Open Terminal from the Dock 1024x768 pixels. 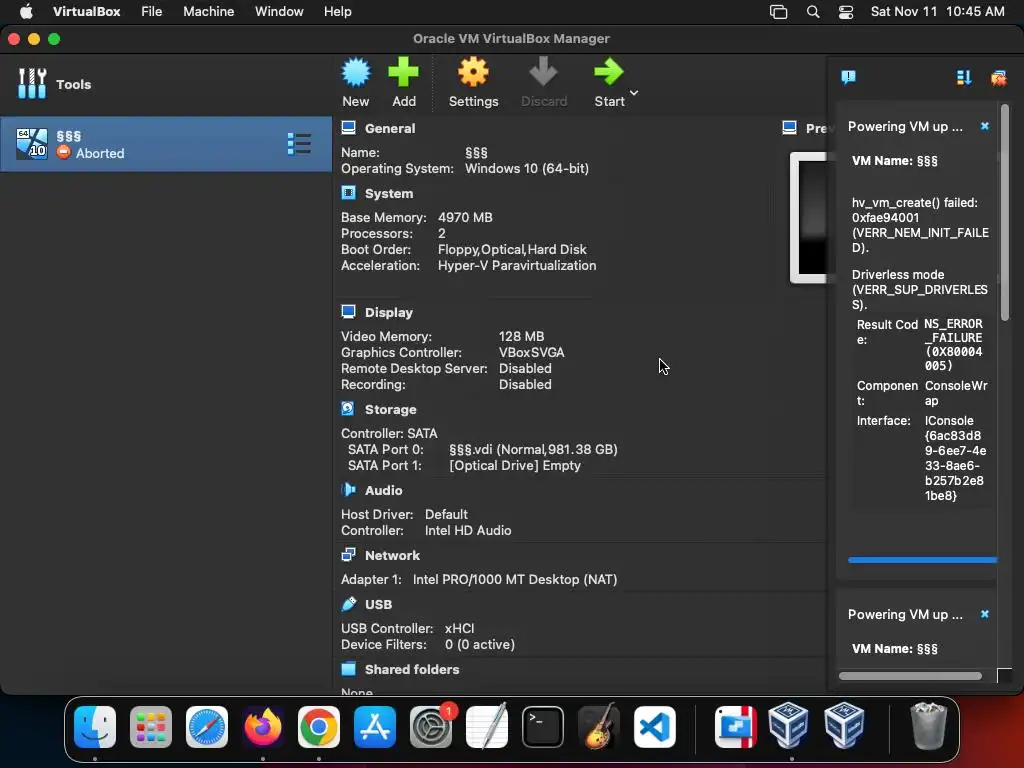pos(543,726)
